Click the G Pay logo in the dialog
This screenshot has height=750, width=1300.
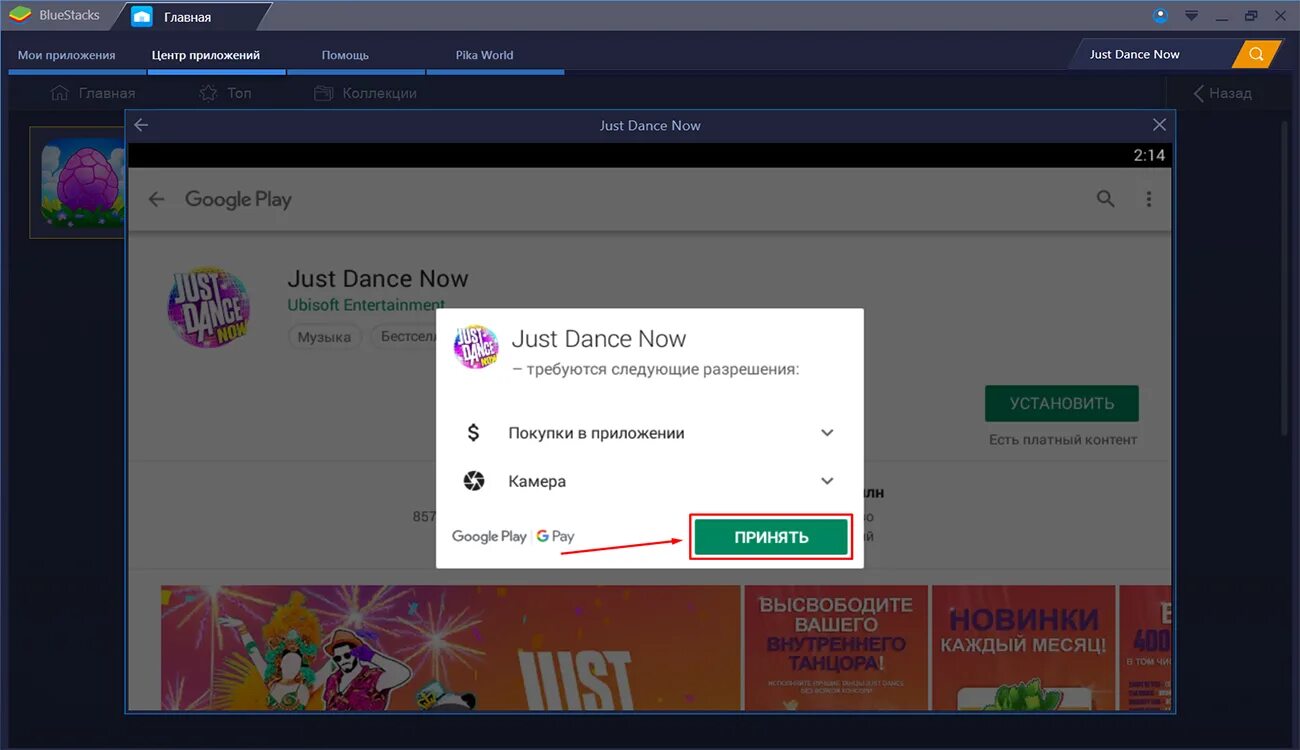(x=555, y=536)
